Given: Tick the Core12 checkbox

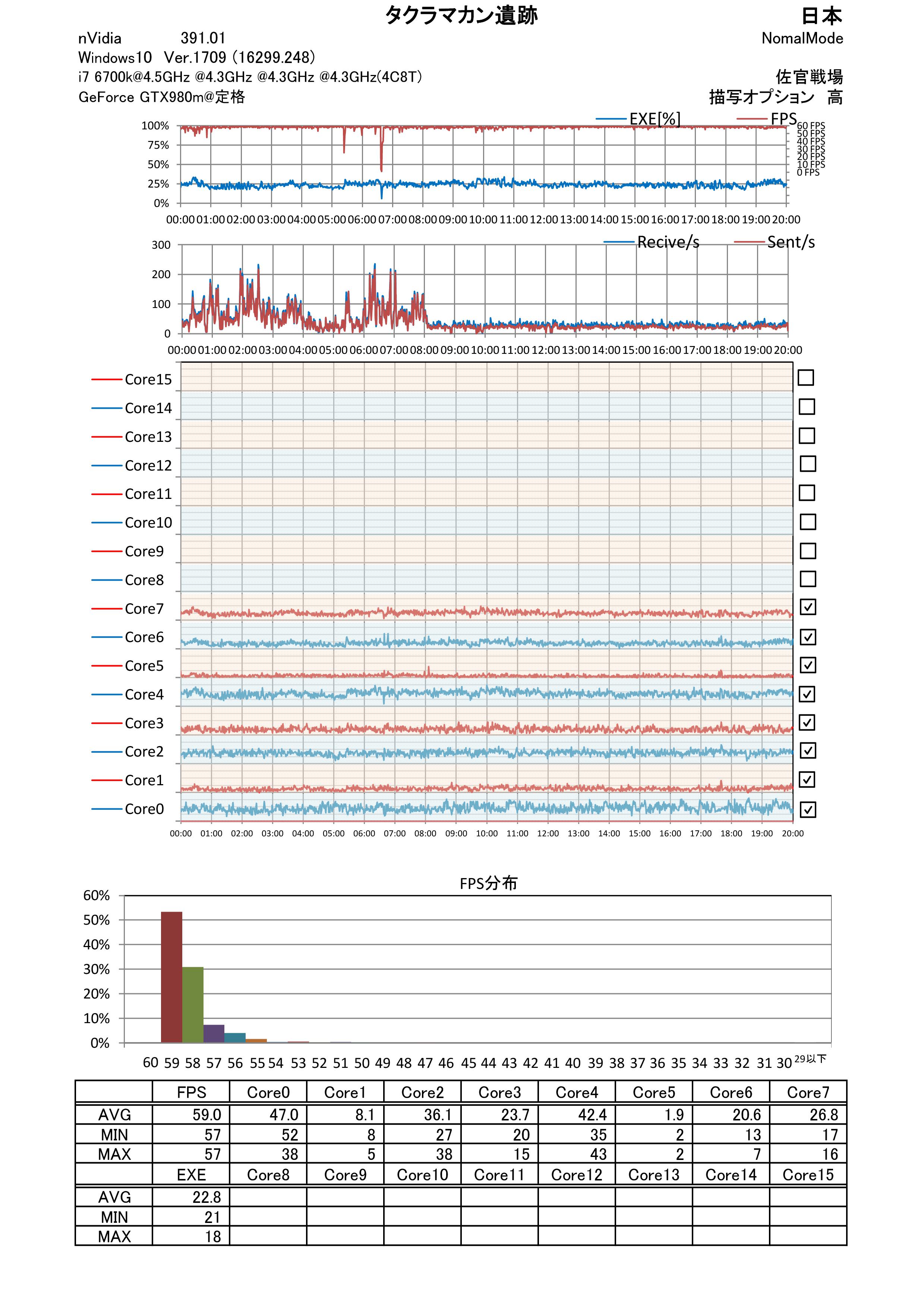Looking at the screenshot, I should pos(807,464).
